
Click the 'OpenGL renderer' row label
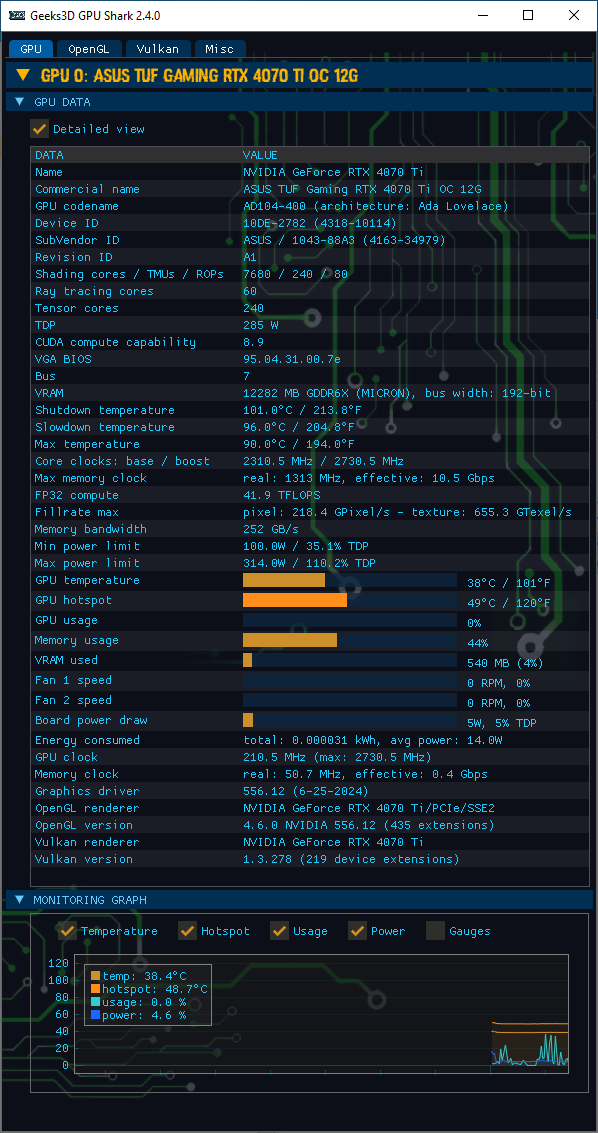point(87,808)
